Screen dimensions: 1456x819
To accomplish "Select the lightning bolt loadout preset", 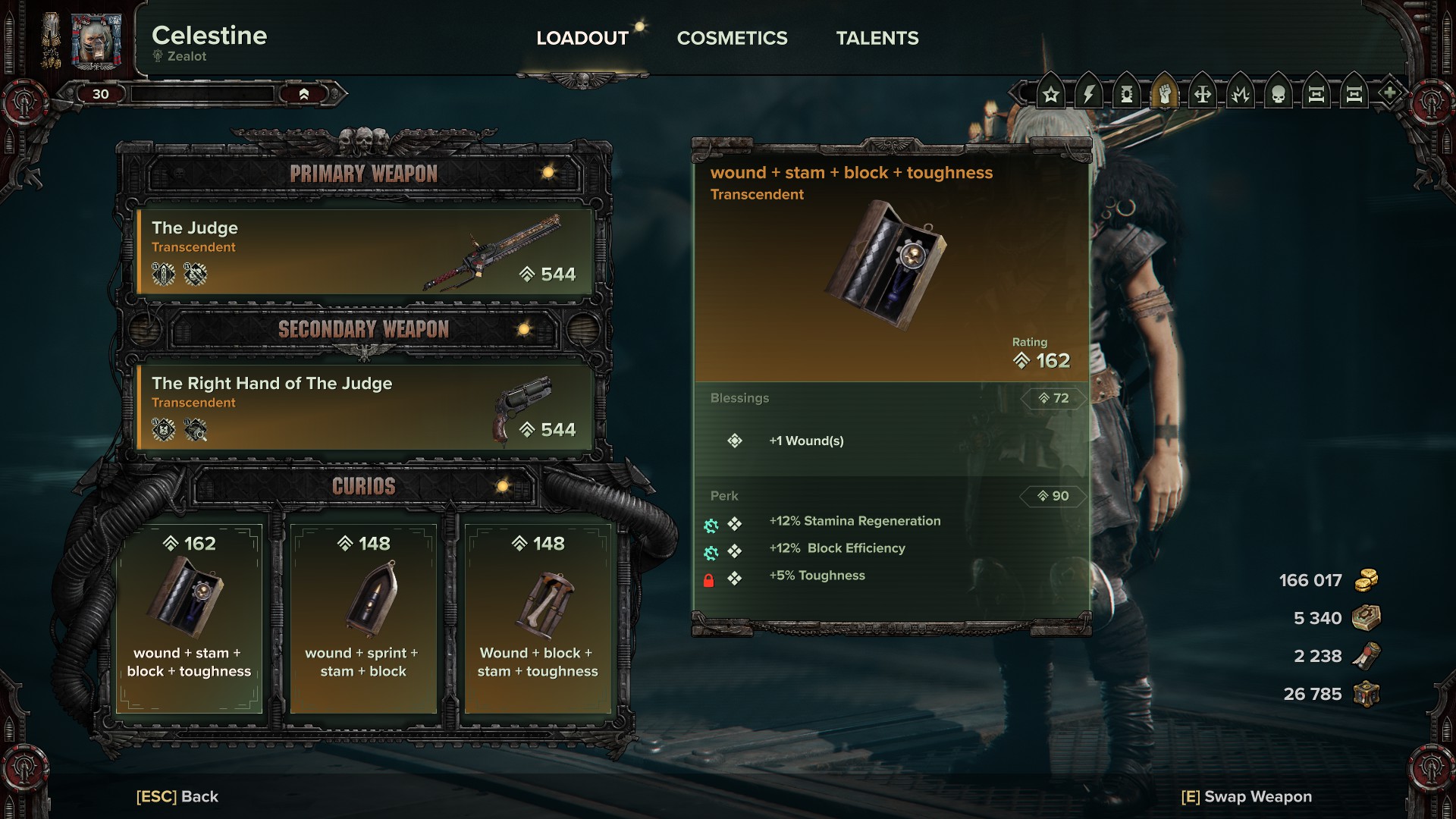I will tap(1088, 94).
